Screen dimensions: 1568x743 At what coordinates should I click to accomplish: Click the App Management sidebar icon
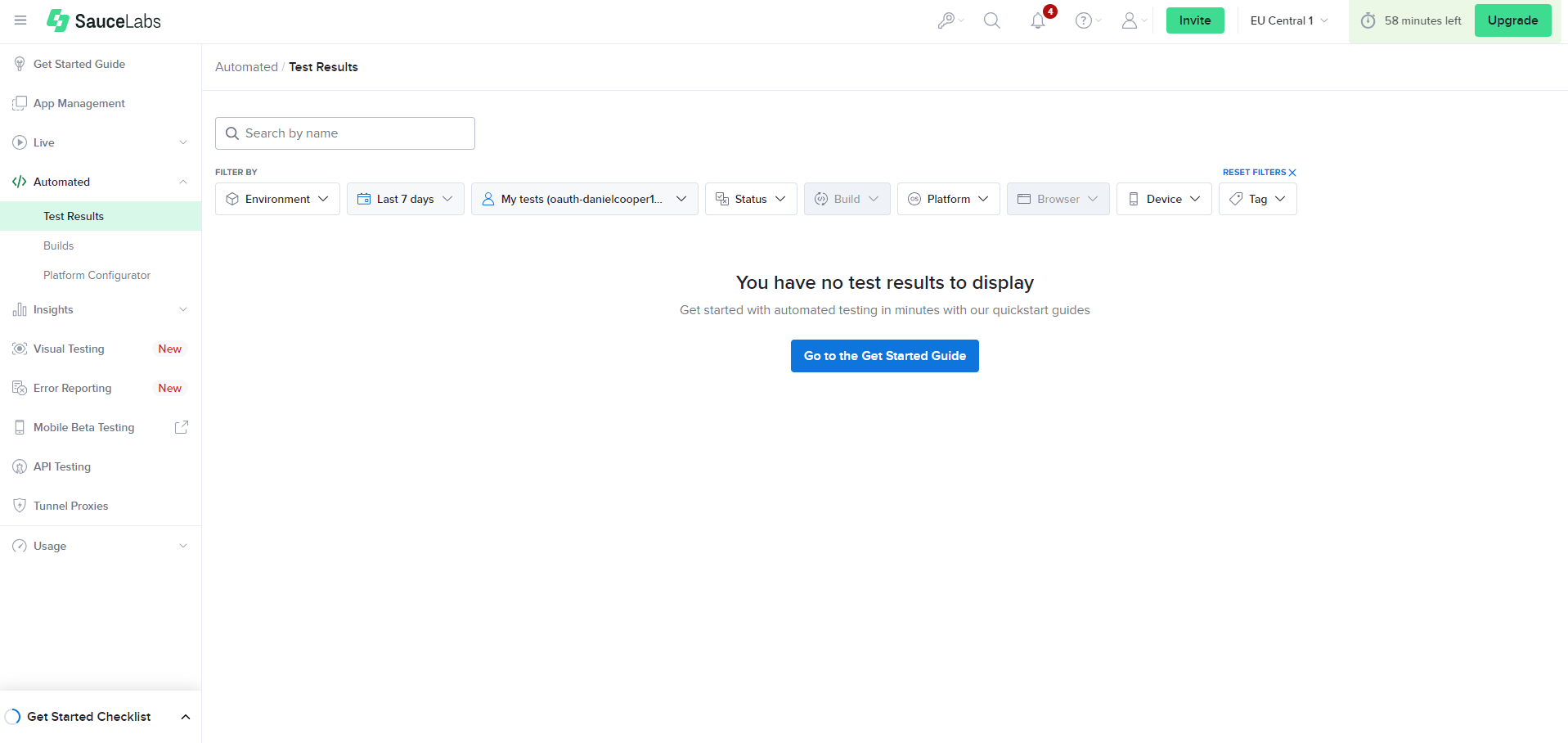[20, 103]
